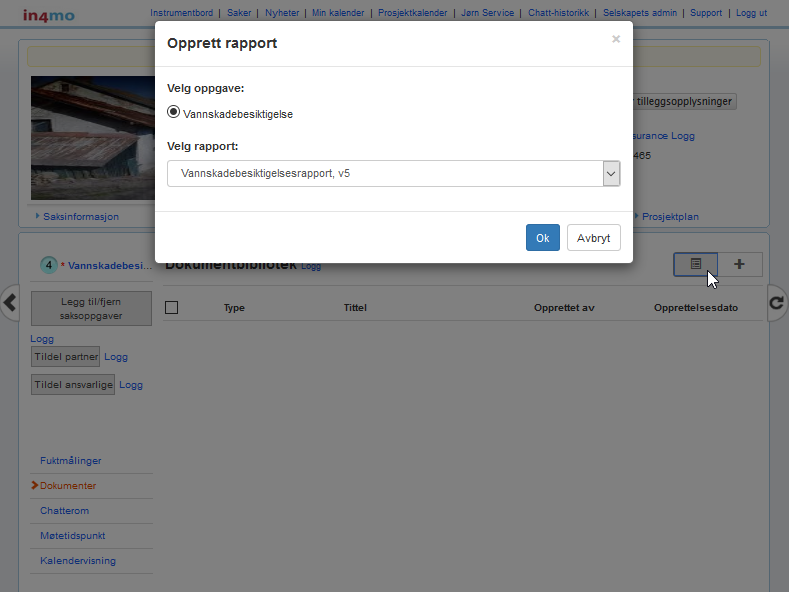Click the Logg ut link
This screenshot has width=789, height=592.
751,13
